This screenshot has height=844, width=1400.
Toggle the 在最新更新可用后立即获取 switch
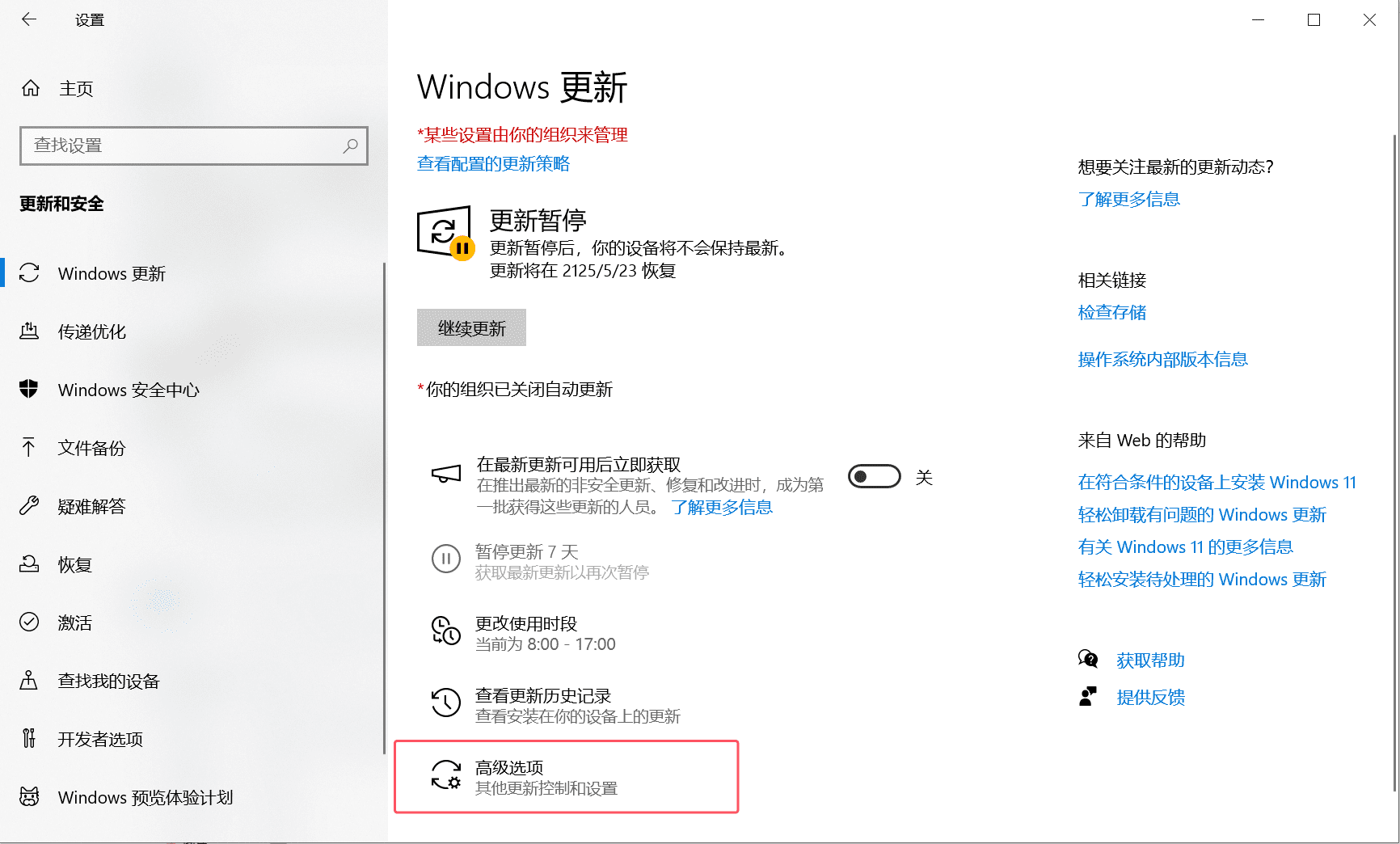875,477
